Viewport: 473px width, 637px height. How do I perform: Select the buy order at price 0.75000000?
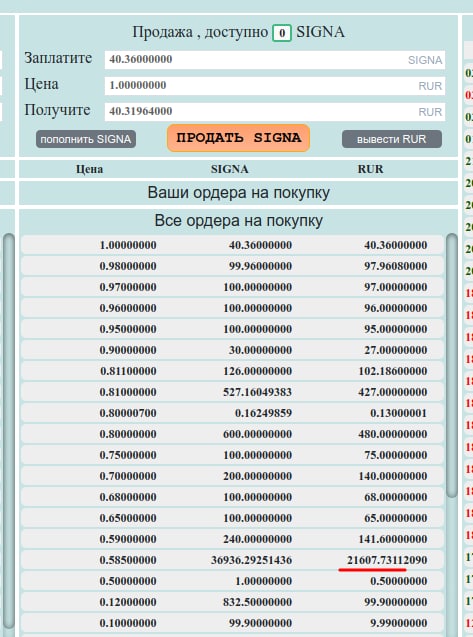tap(232, 455)
